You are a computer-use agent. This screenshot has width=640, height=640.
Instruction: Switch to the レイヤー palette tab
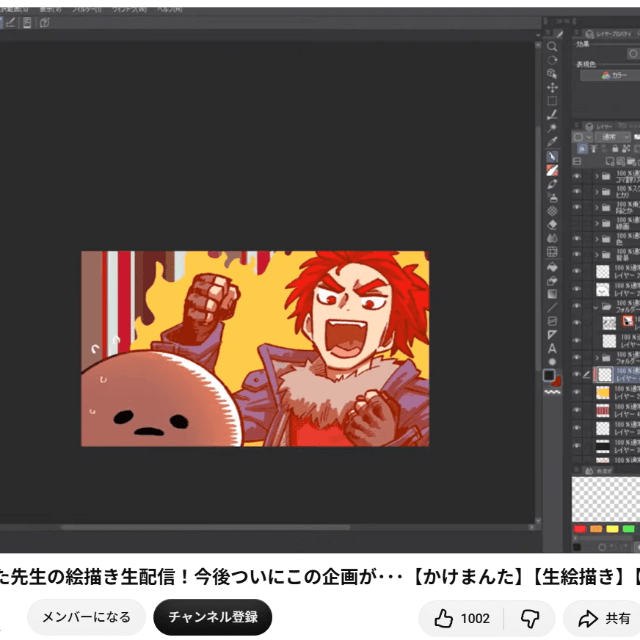tap(599, 126)
